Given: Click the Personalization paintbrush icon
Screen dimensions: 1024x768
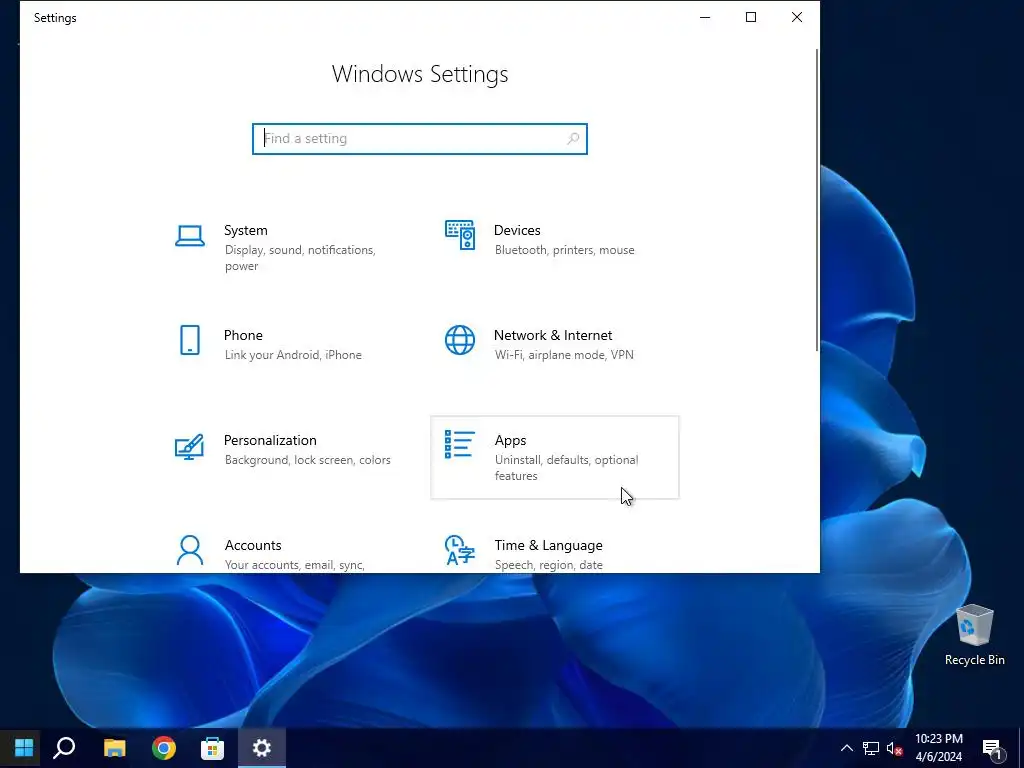Looking at the screenshot, I should (189, 447).
